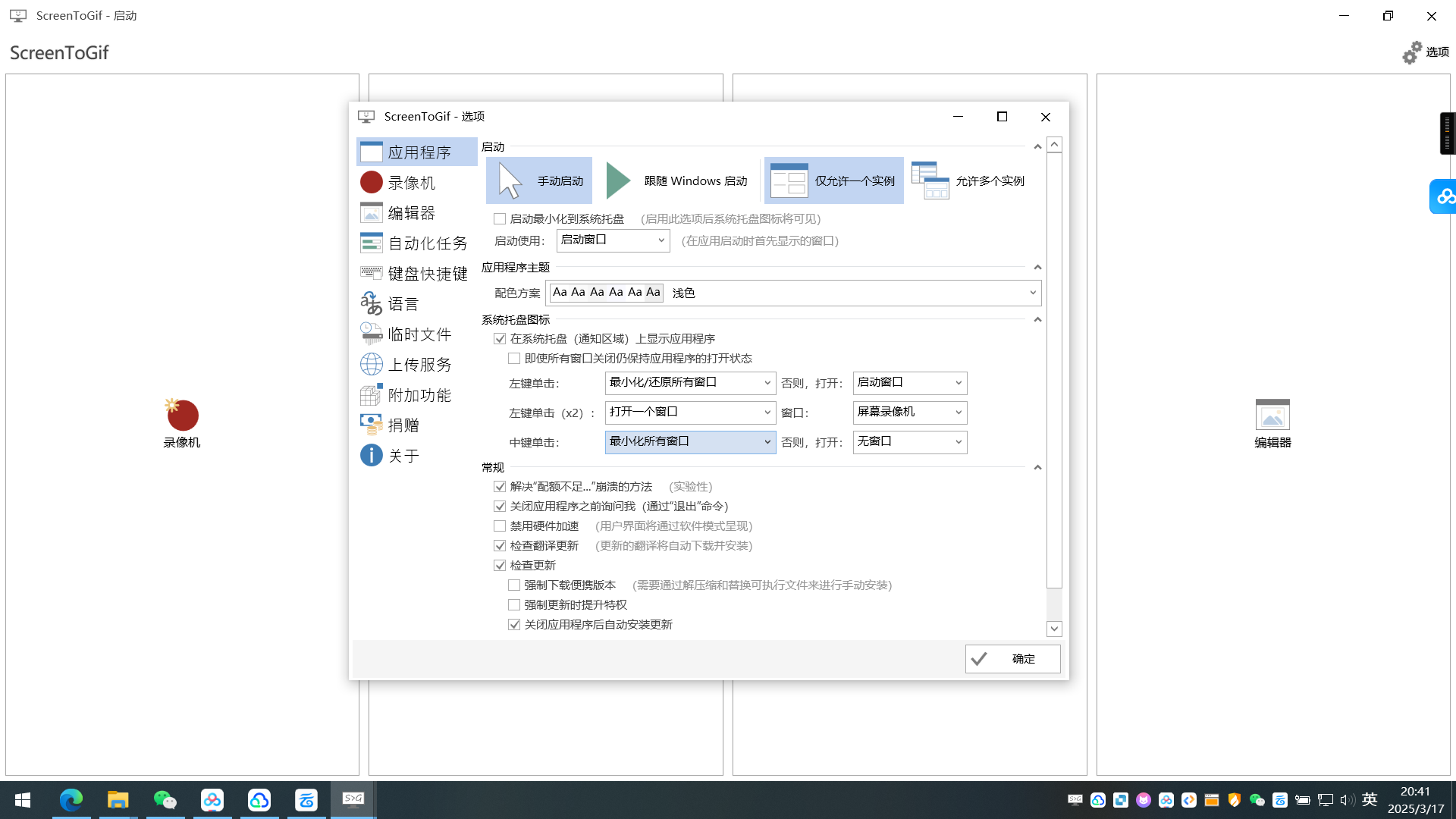Open Microsoft Edge from taskbar
The width and height of the screenshot is (1456, 819).
[x=71, y=800]
